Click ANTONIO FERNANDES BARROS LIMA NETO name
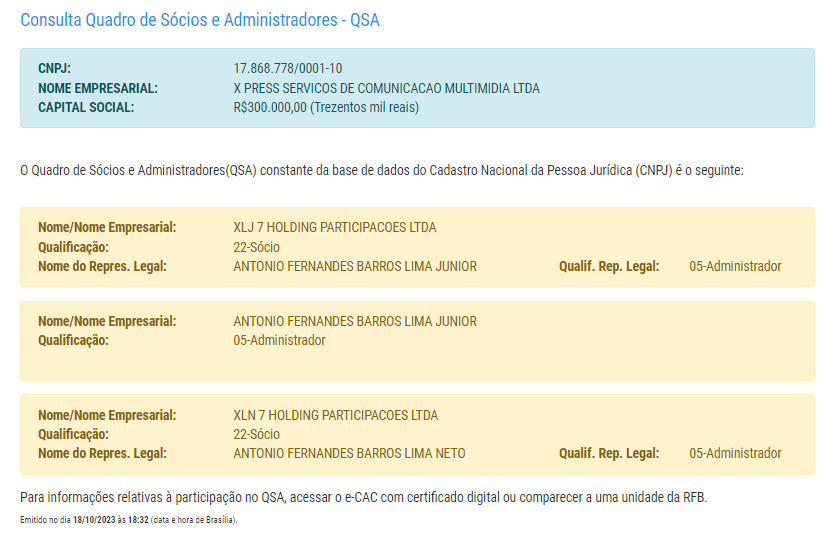 (x=349, y=453)
